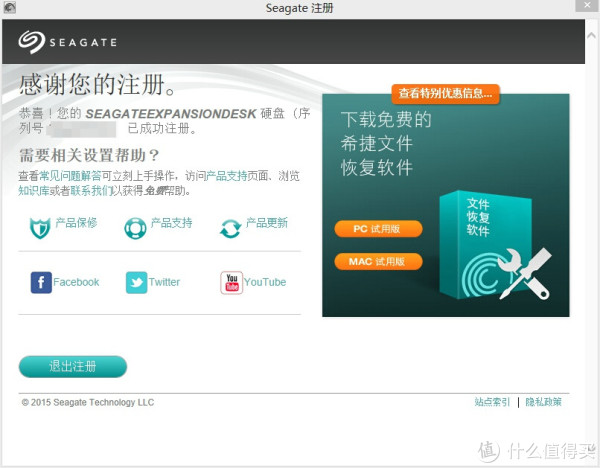600x468 pixels.
Task: Click the app icon in title bar
Action: pos(10,7)
